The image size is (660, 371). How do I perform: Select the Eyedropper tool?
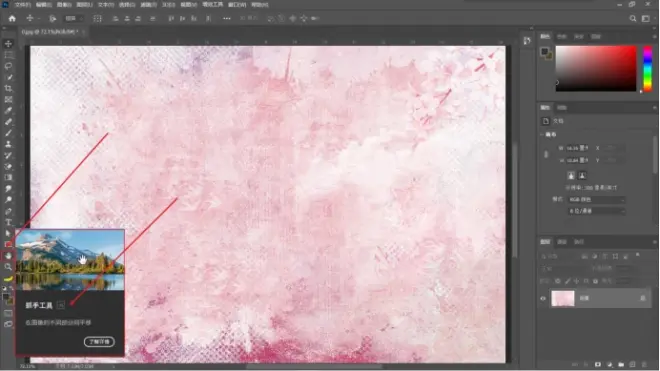(8, 111)
